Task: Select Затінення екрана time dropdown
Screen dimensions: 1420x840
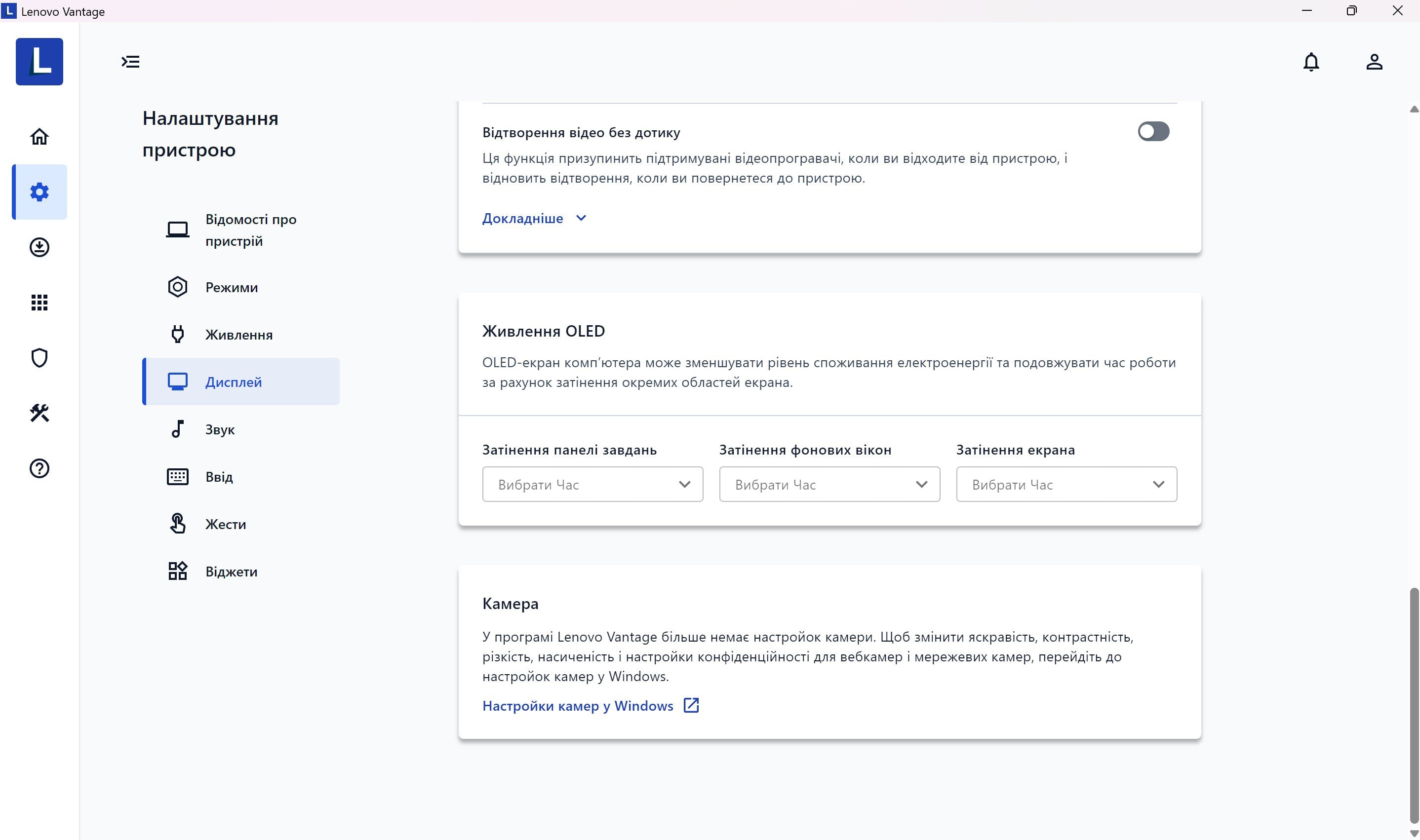Action: click(x=1065, y=484)
